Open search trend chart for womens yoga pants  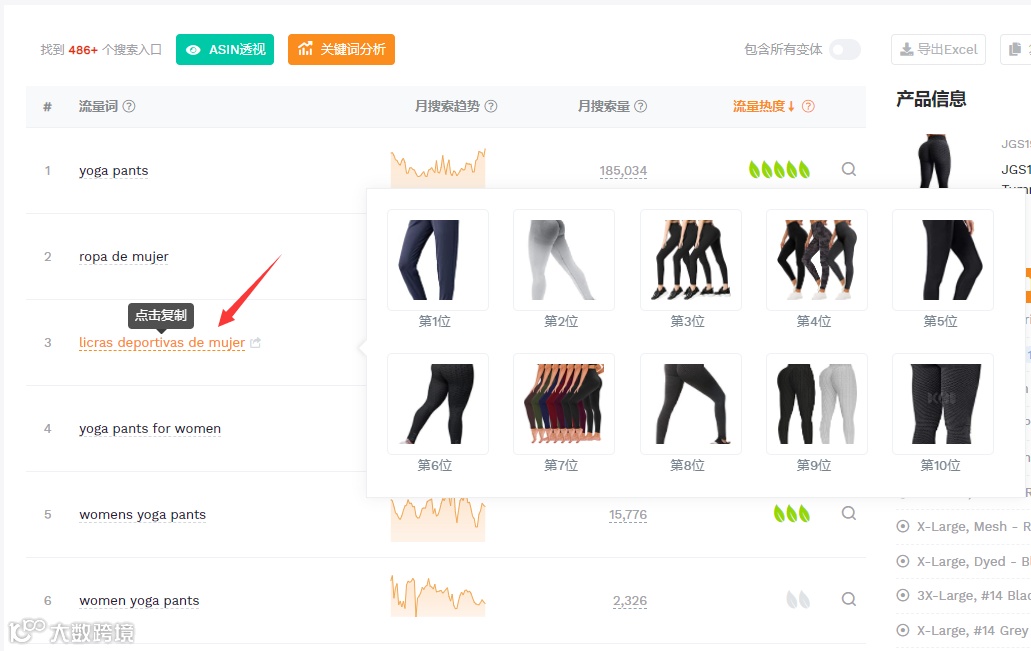438,519
